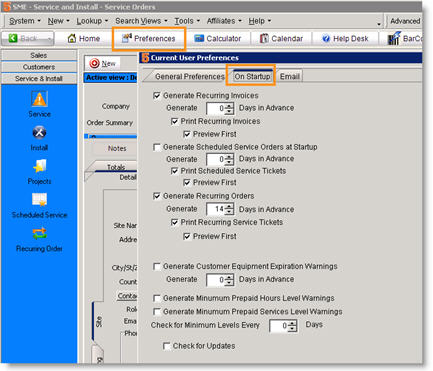Open the Totals tab in Service Orders
Screen dimensions: 433x371
(x=115, y=167)
